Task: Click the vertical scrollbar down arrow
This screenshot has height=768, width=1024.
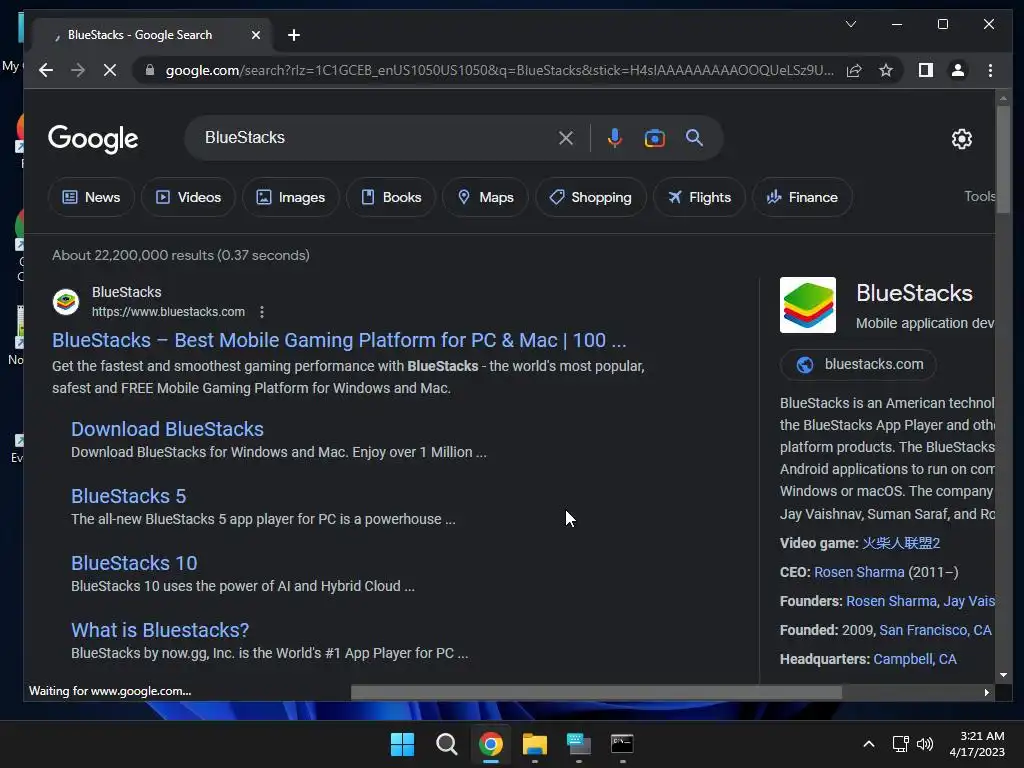Action: [x=1003, y=675]
